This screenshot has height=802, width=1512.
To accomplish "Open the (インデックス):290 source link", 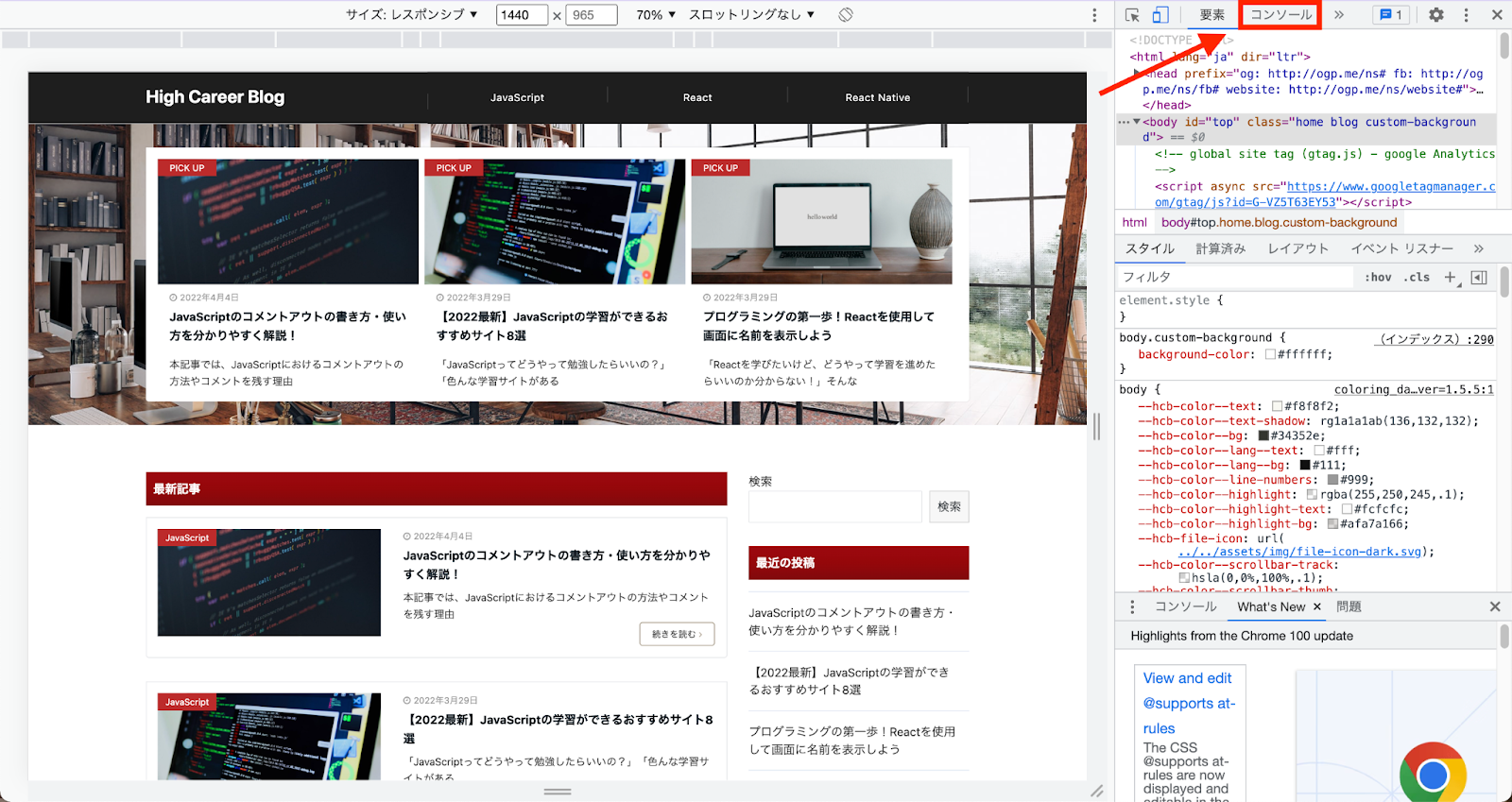I will pos(1436,339).
